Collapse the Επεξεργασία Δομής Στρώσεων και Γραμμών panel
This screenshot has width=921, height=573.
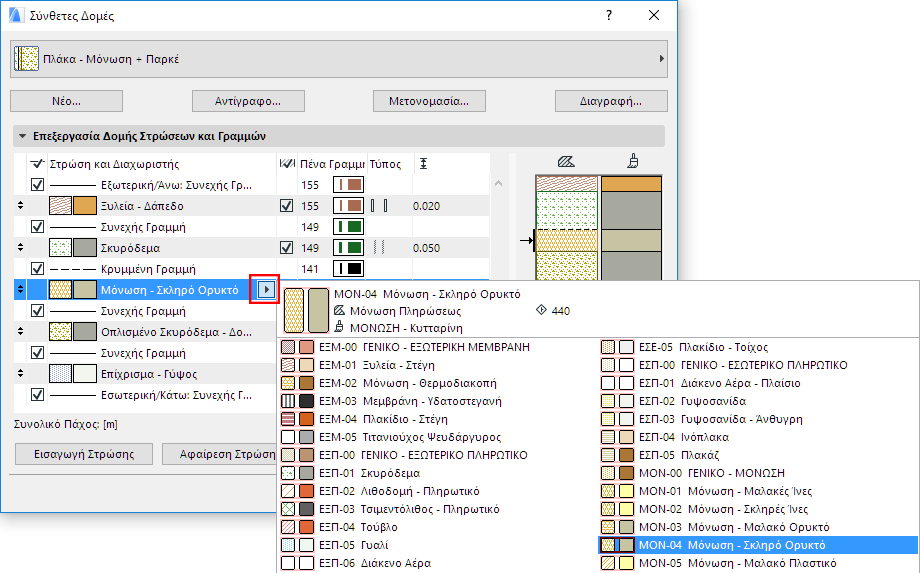click(23, 136)
